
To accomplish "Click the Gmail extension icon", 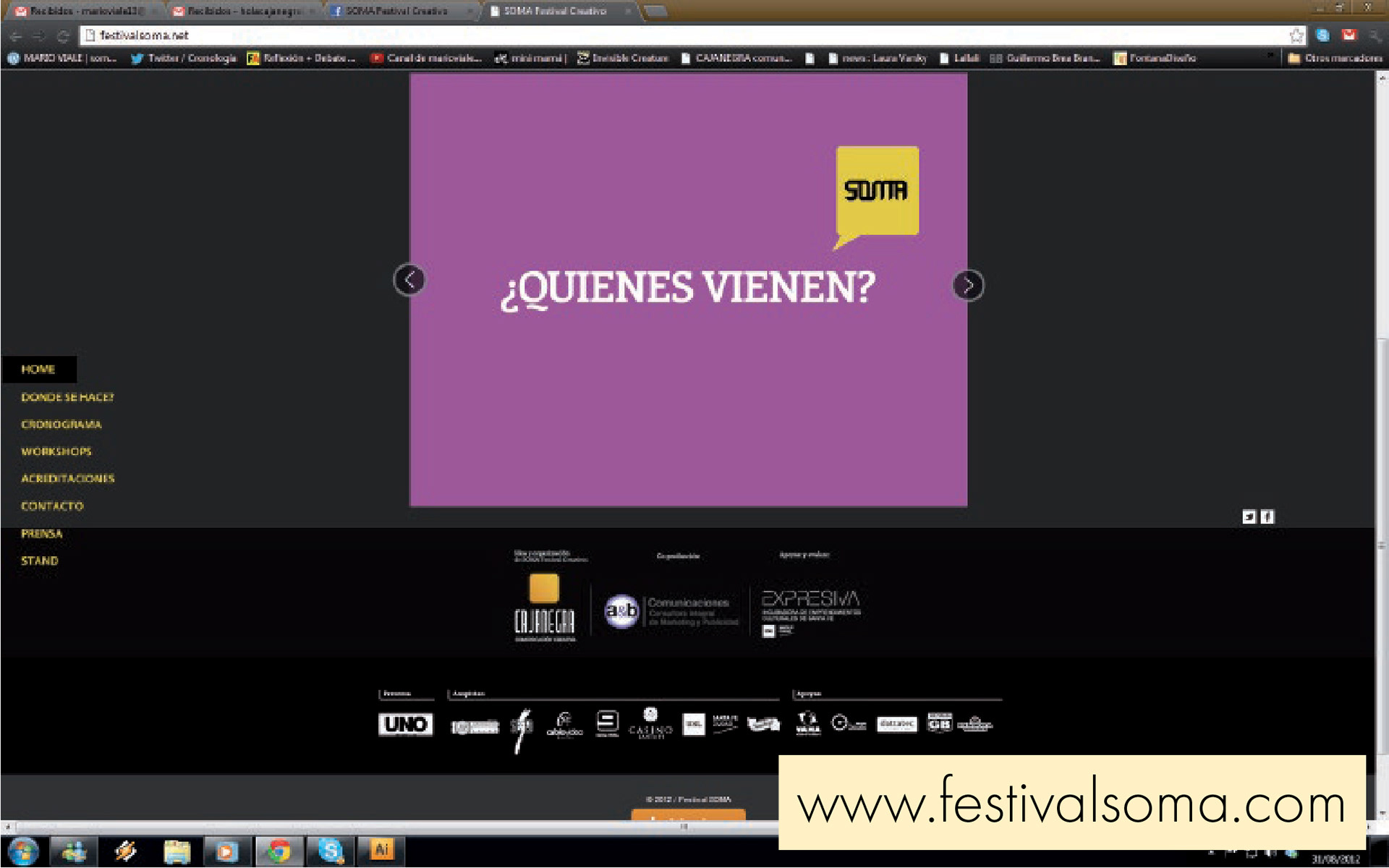I will click(1349, 35).
